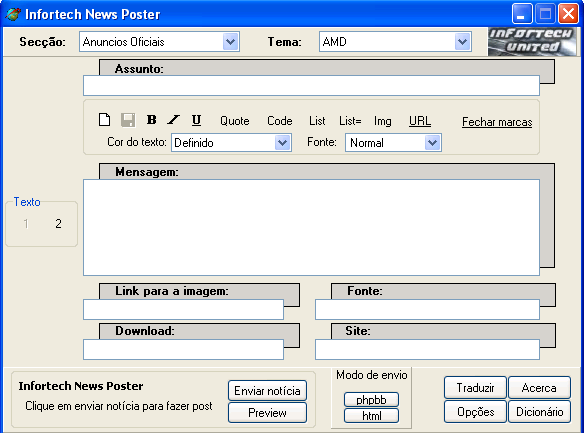Open the Dicionário button

coord(539,412)
